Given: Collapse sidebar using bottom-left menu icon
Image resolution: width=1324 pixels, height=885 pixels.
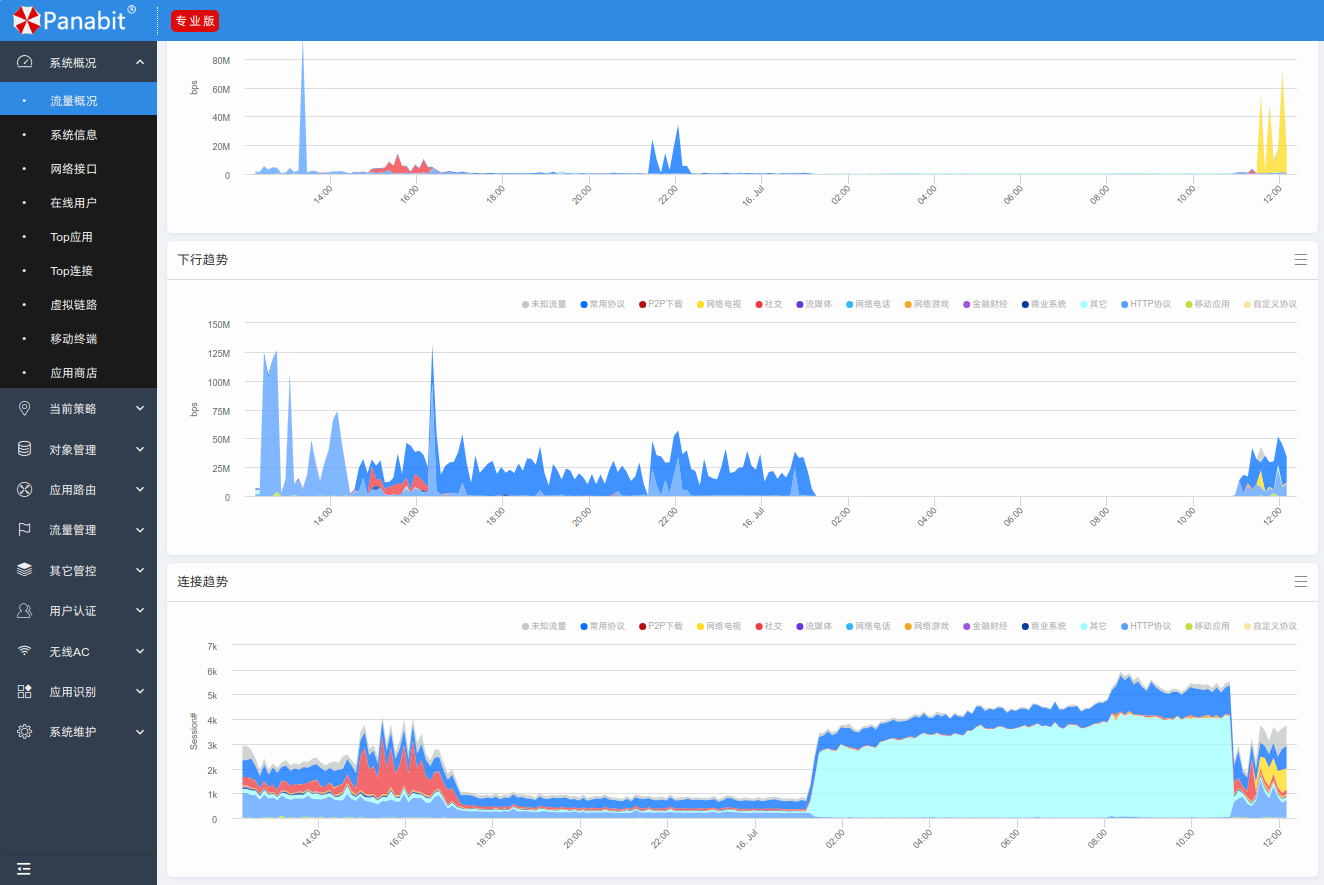Looking at the screenshot, I should (x=24, y=868).
